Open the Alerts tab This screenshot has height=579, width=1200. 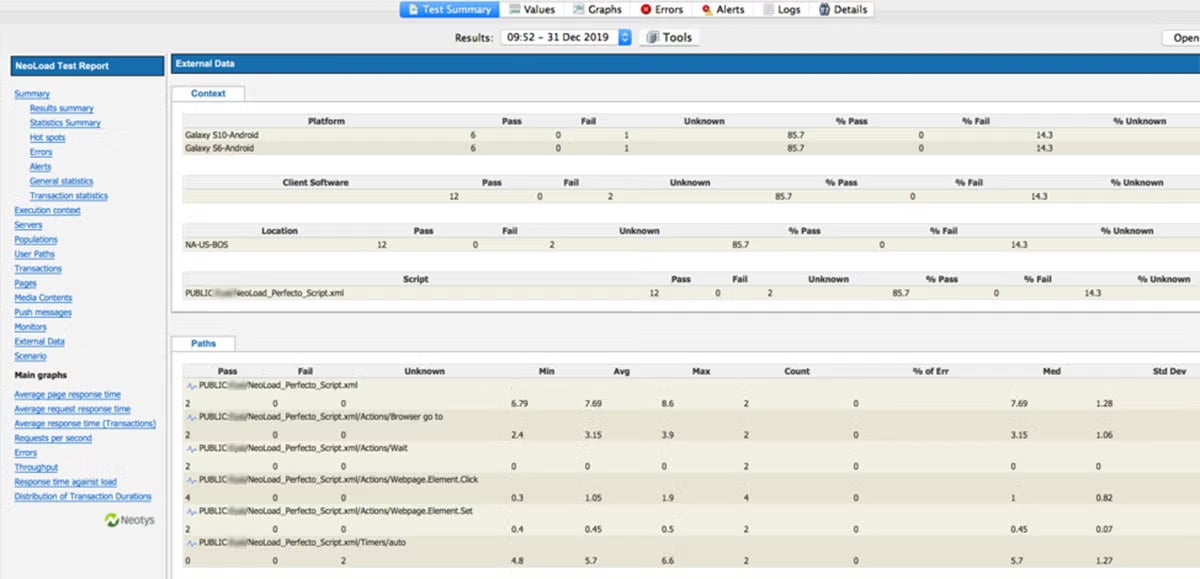(x=723, y=9)
